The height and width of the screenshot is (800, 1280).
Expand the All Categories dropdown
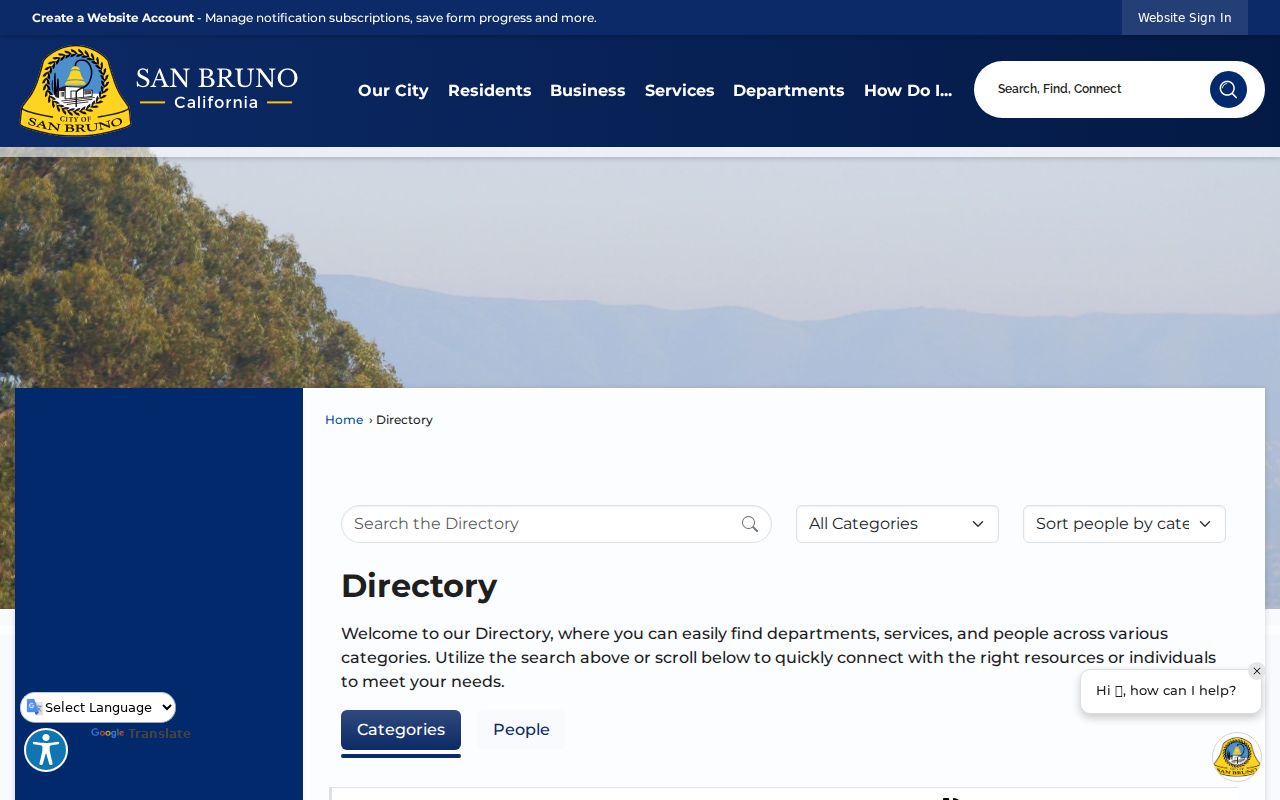(x=897, y=524)
